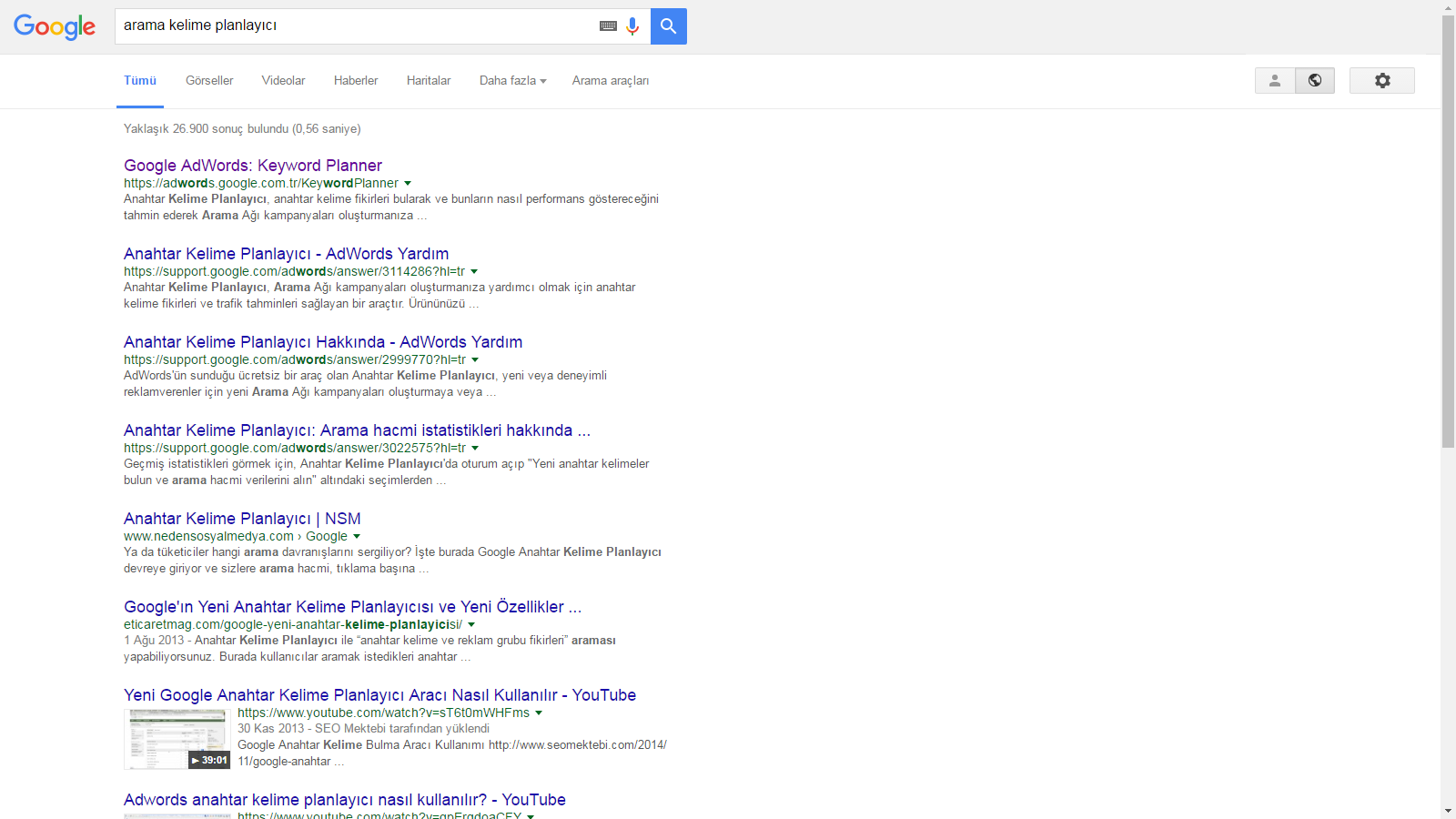Select the Tümü tab
The image size is (1456, 819).
(x=140, y=80)
